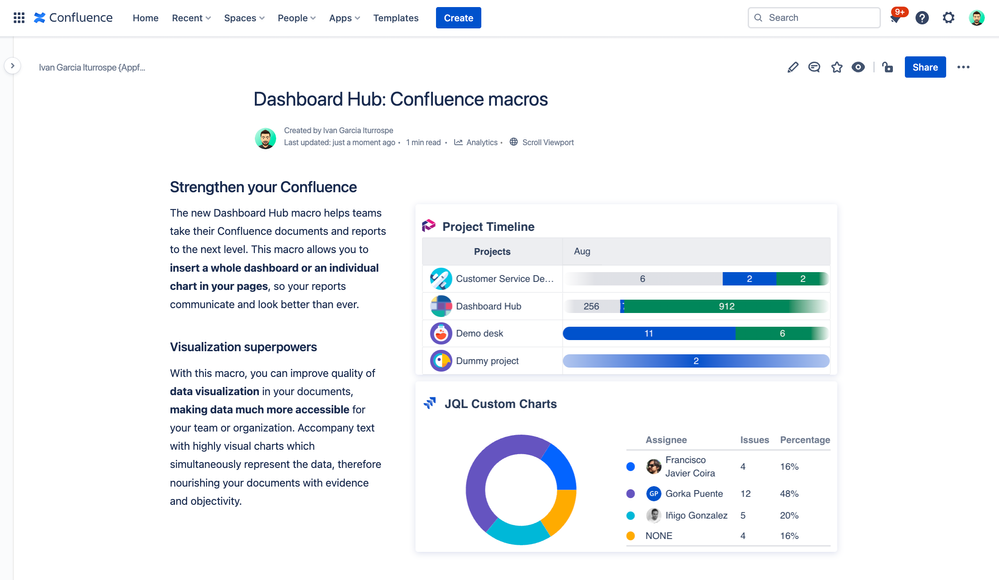Click the NONE assignee row label
The width and height of the screenshot is (999, 580).
tap(659, 535)
